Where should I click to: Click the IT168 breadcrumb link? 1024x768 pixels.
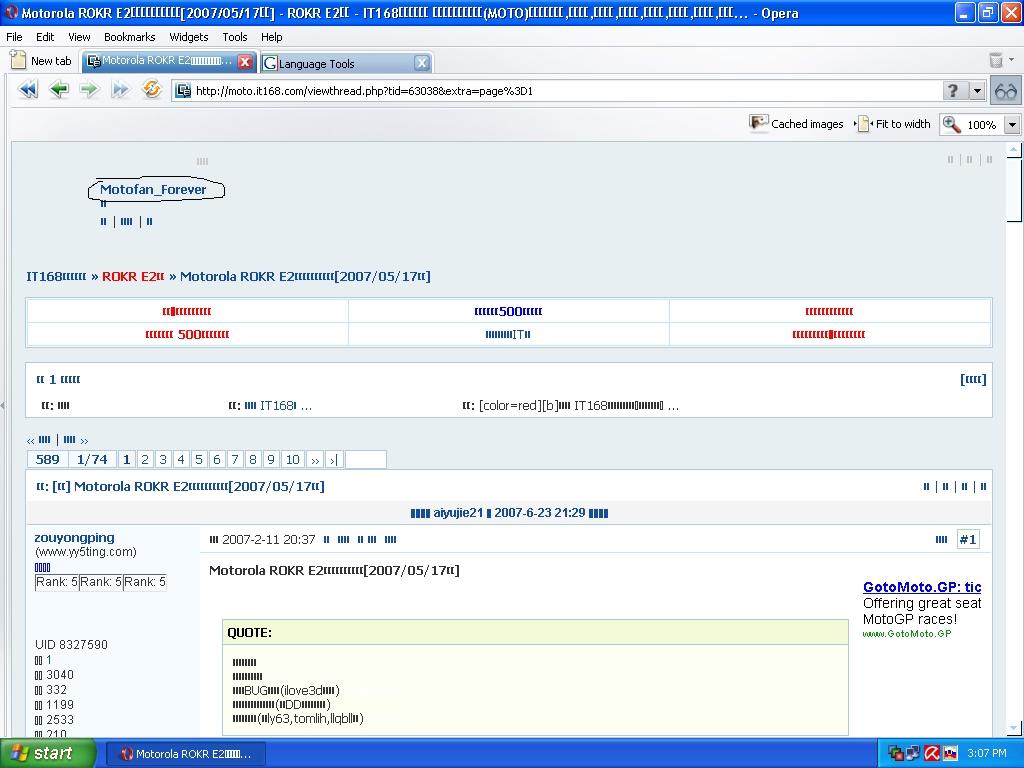coord(56,276)
